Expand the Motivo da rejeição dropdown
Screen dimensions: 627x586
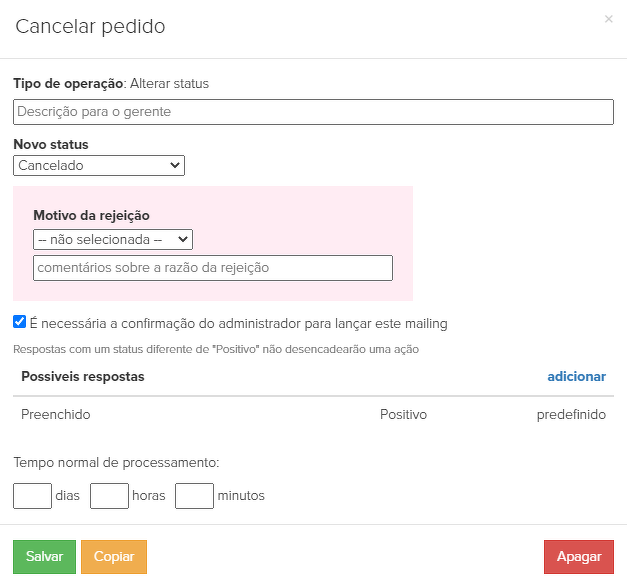[x=112, y=239]
